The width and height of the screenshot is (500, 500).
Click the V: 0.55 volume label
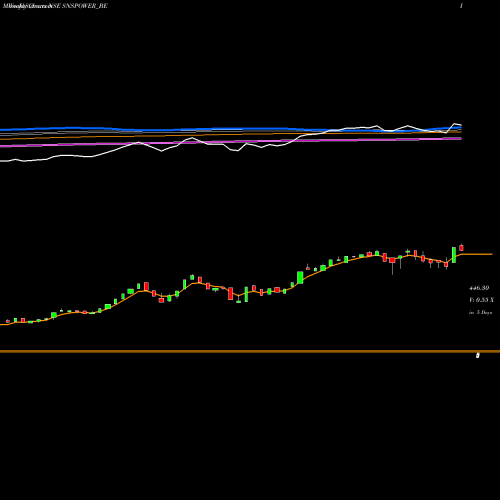(x=481, y=300)
